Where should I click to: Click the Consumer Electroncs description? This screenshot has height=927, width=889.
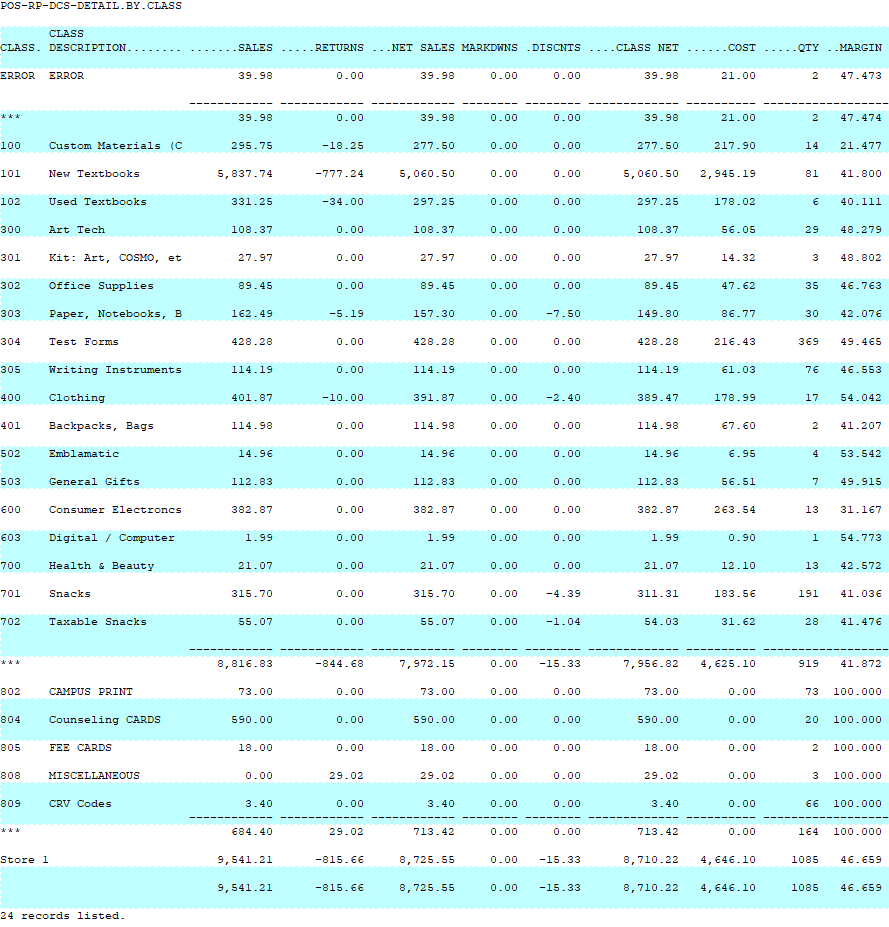[115, 510]
